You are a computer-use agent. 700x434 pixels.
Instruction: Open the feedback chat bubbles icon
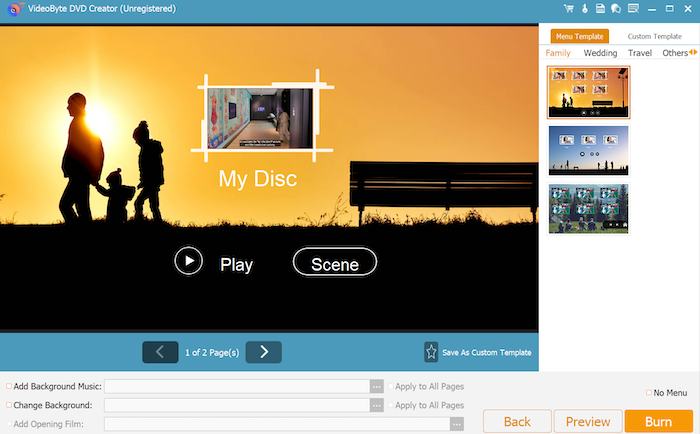point(616,8)
